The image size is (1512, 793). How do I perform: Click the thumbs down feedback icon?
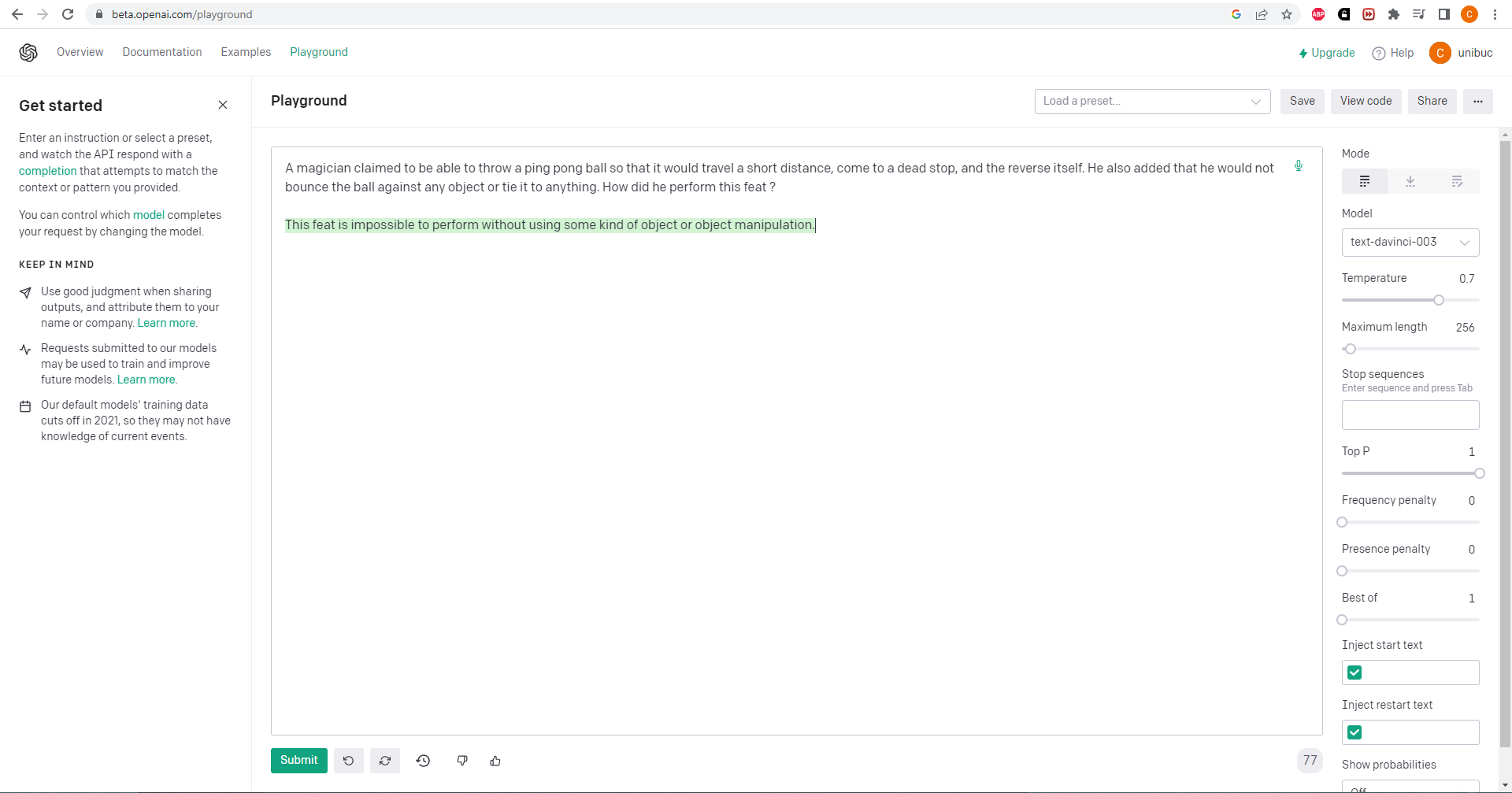pyautogui.click(x=462, y=761)
